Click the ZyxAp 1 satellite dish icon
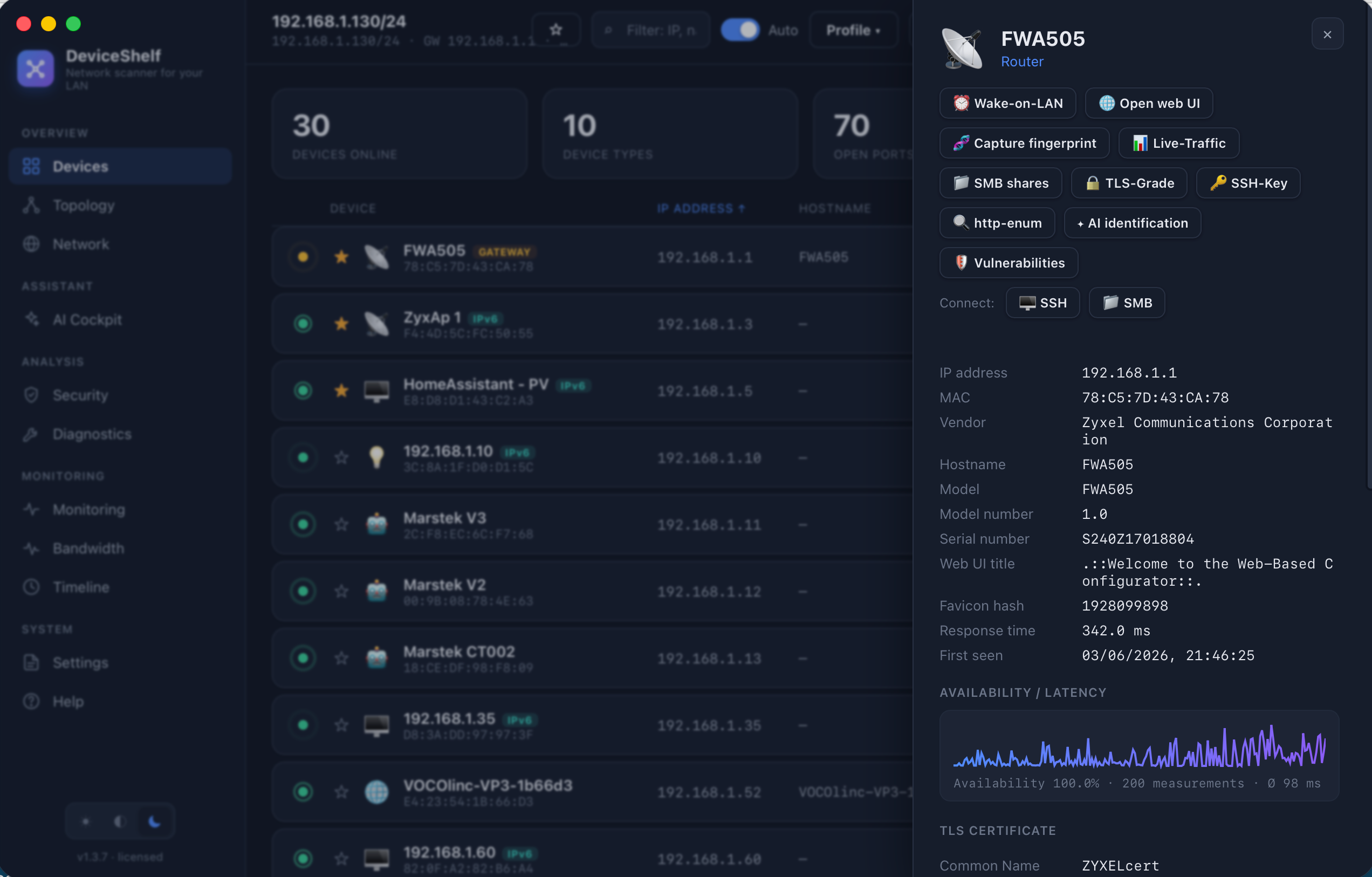The width and height of the screenshot is (1372, 877). coord(376,324)
